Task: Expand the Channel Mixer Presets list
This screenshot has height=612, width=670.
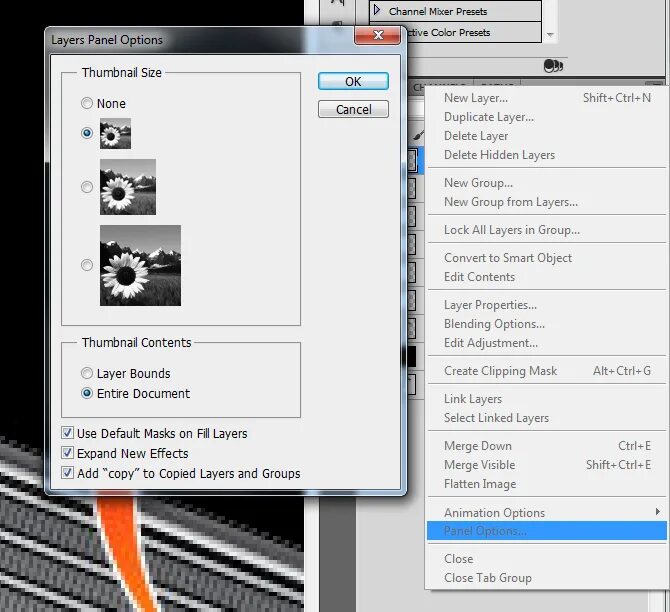Action: click(376, 9)
